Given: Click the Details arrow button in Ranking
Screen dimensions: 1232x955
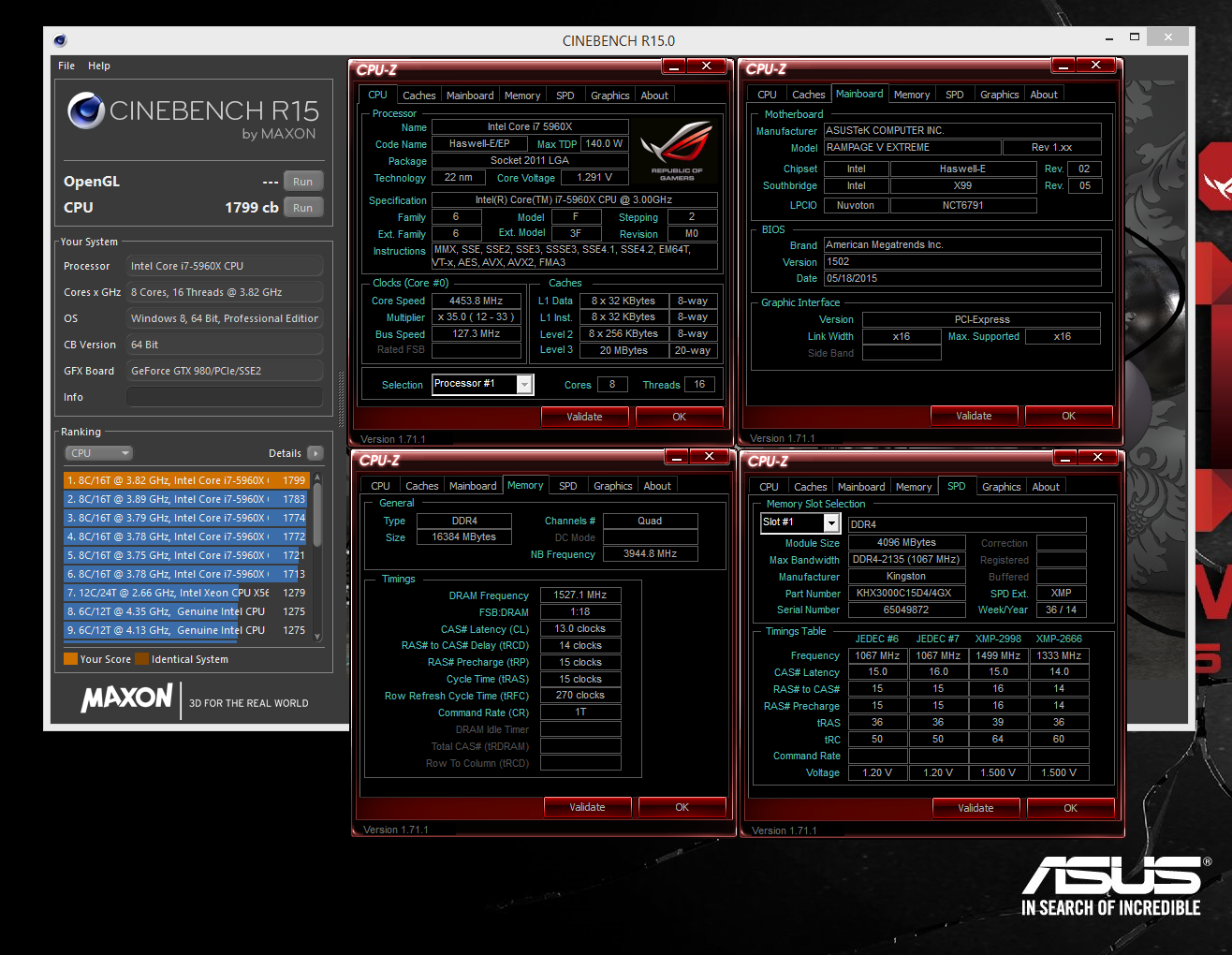Looking at the screenshot, I should pyautogui.click(x=315, y=453).
